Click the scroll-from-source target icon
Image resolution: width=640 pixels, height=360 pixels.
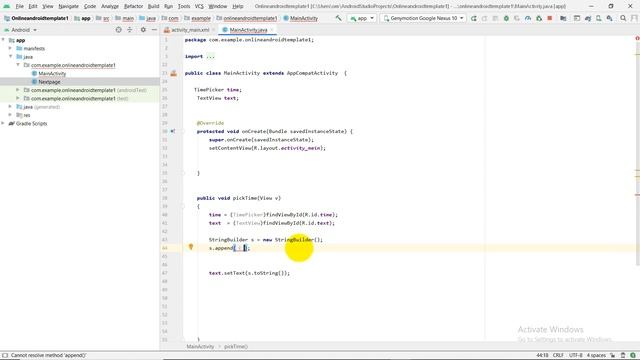tap(118, 30)
